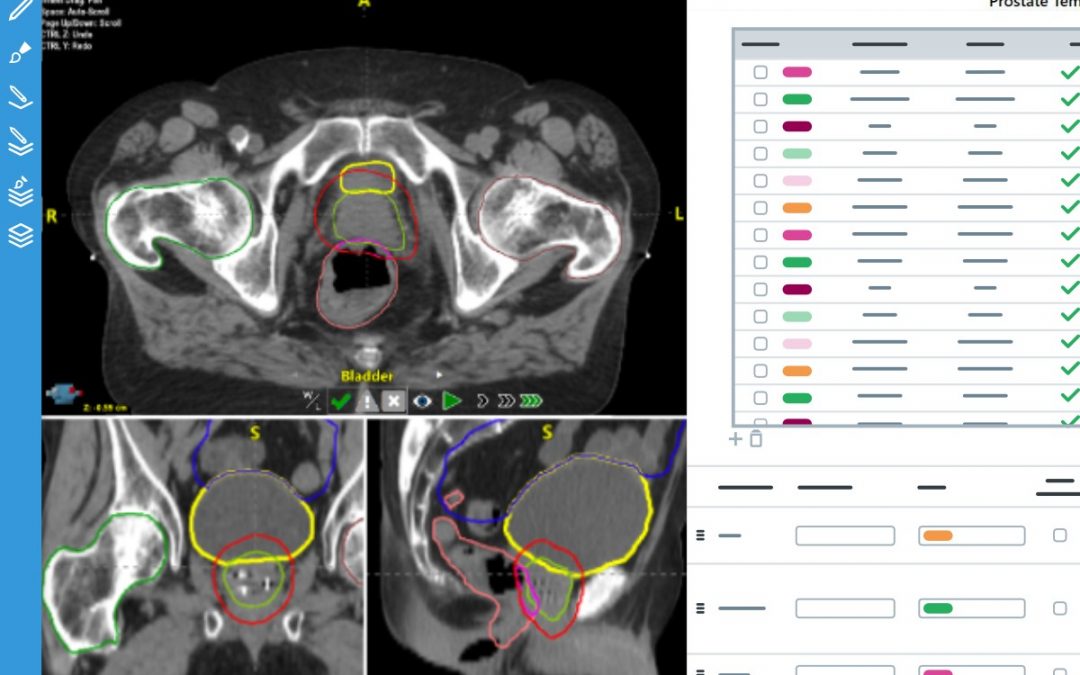Open the orange color dropdown in lower panel
Viewport: 1080px width, 675px height.
[x=971, y=536]
